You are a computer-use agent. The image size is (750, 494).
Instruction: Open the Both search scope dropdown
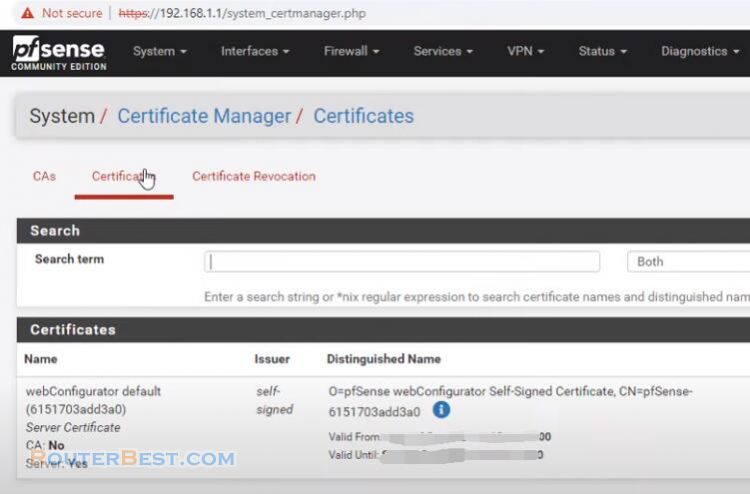click(688, 262)
